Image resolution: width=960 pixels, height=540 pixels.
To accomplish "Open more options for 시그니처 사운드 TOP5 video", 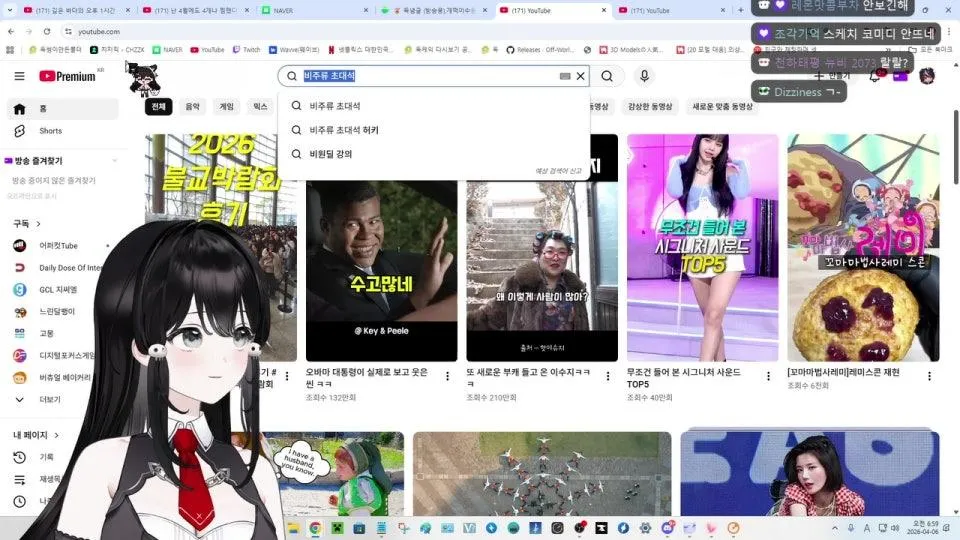I will click(x=768, y=376).
